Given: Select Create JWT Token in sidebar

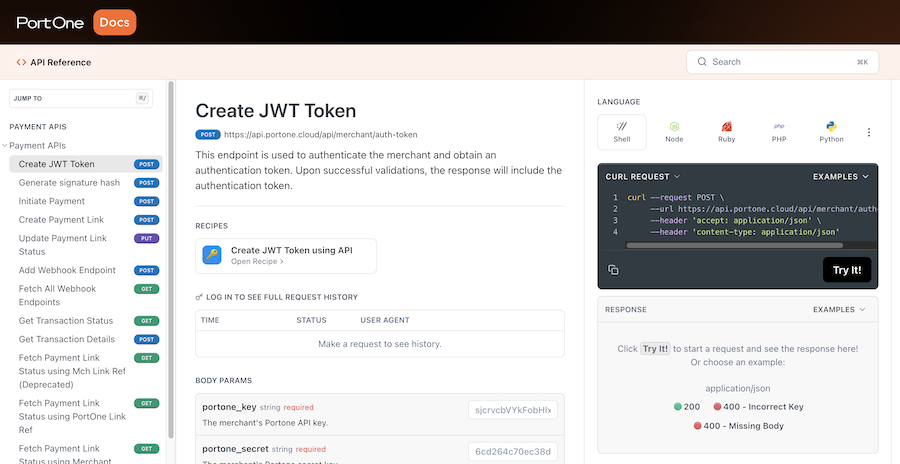Looking at the screenshot, I should click(x=86, y=164).
